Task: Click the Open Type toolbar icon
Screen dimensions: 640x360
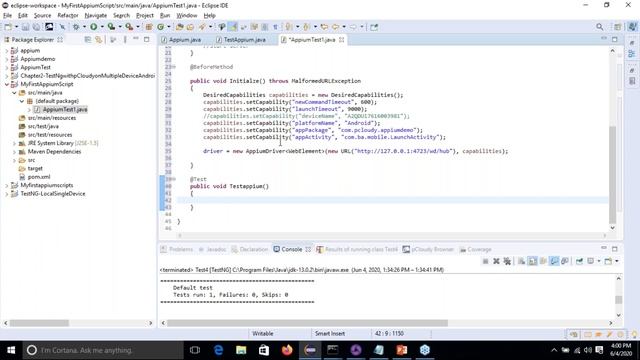Action: (x=180, y=27)
